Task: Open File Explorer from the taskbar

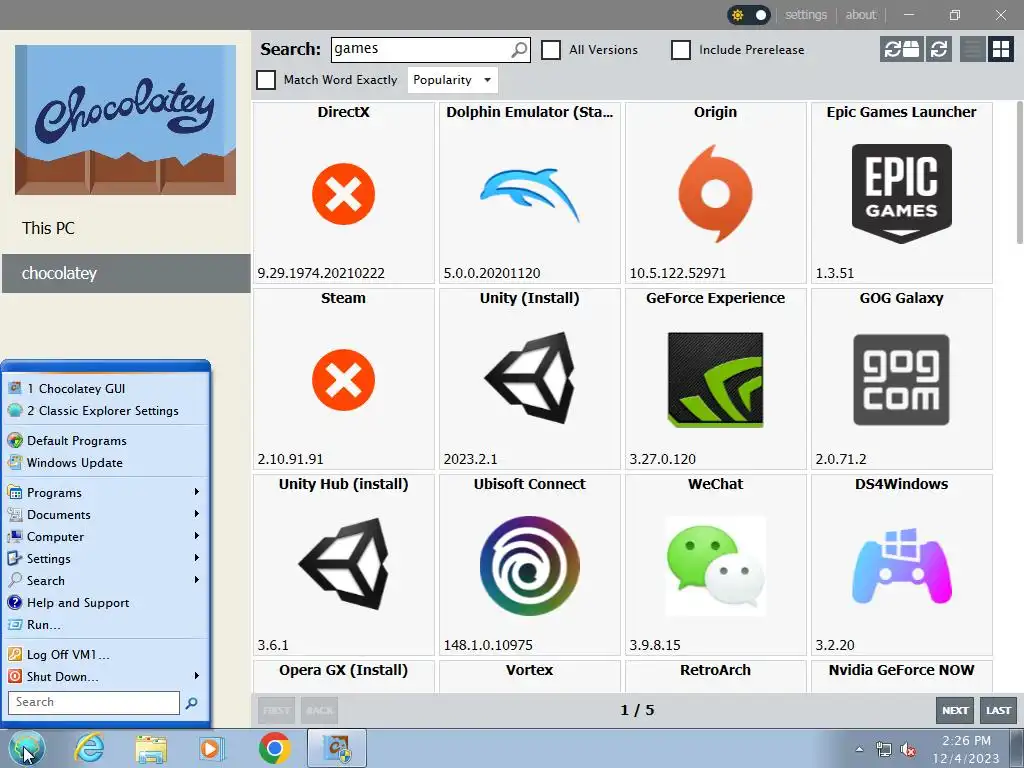Action: pyautogui.click(x=151, y=748)
